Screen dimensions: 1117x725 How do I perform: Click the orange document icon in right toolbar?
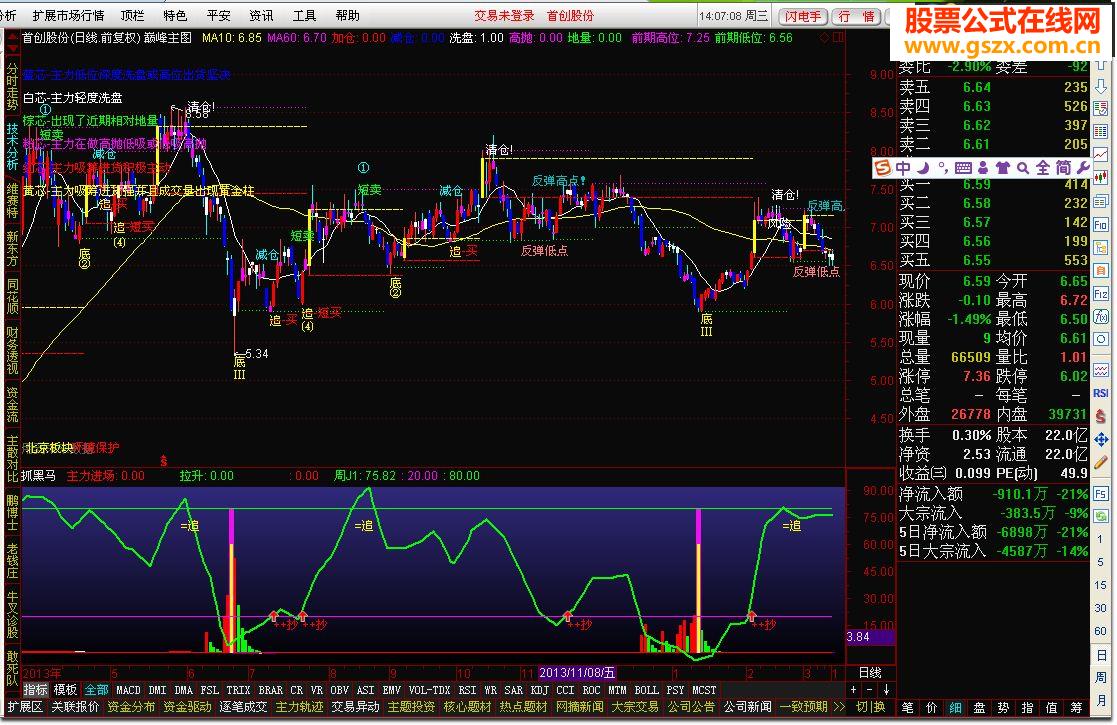tap(1101, 270)
